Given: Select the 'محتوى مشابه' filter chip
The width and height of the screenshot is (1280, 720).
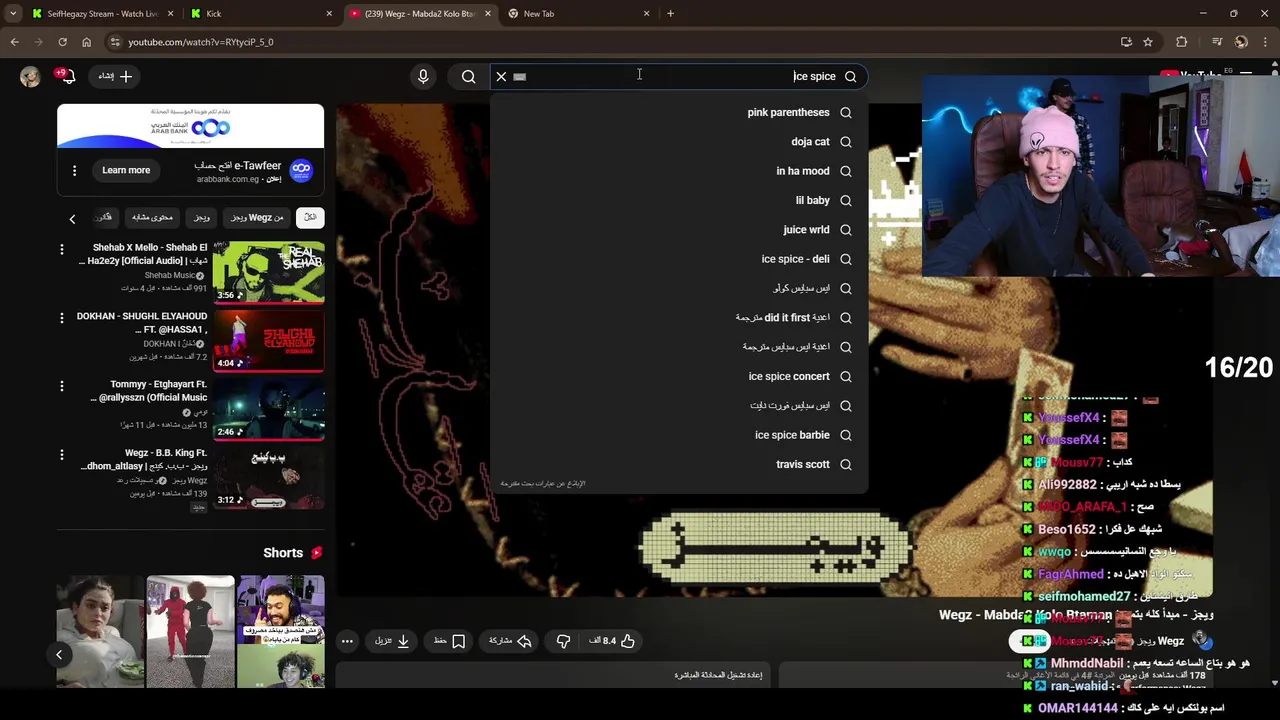Looking at the screenshot, I should [x=153, y=217].
